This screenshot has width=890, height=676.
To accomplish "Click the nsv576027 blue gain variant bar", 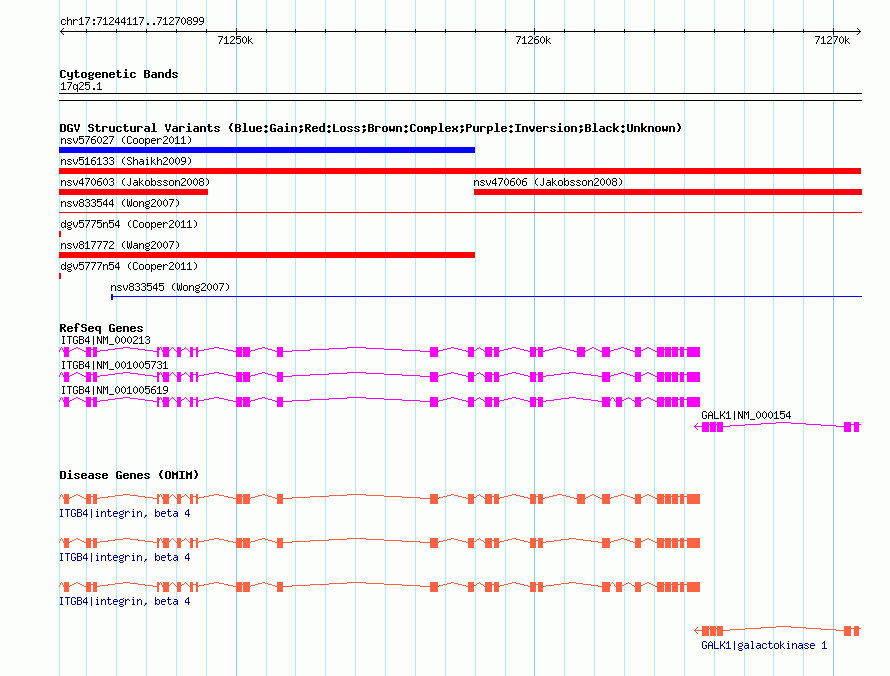I will [267, 150].
